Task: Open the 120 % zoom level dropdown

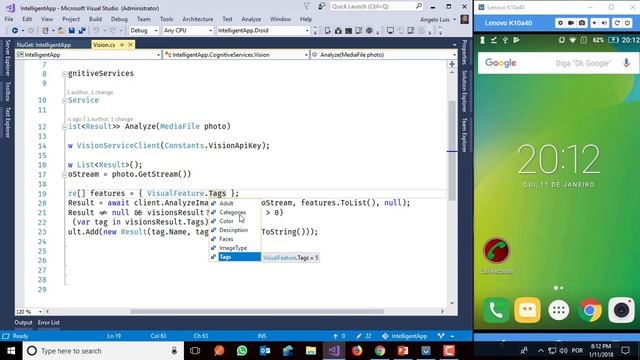Action: (x=29, y=311)
